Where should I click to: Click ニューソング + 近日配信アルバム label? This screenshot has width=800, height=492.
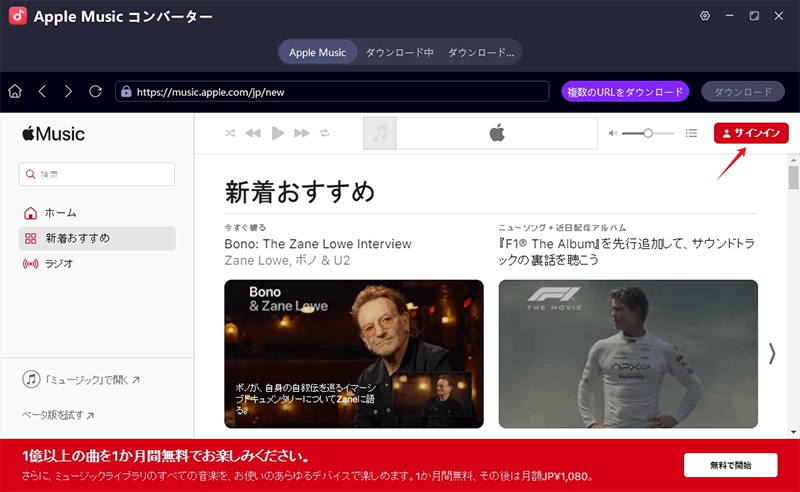point(562,228)
